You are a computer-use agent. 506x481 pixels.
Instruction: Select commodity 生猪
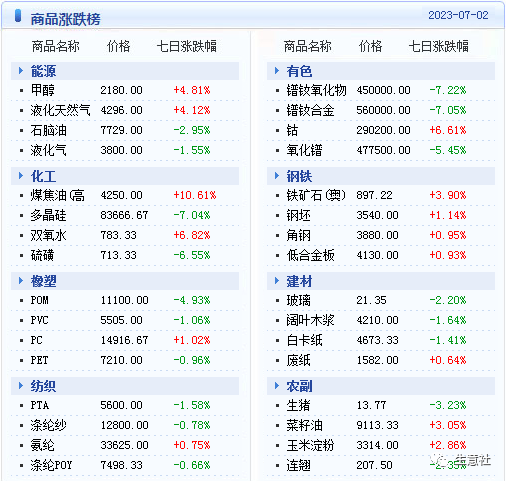(298, 405)
